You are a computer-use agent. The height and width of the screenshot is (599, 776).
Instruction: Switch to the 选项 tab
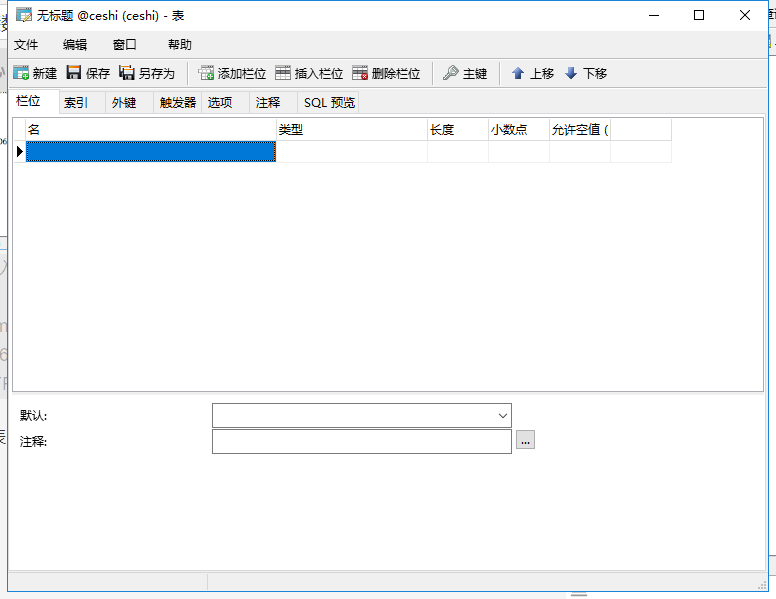coord(226,102)
